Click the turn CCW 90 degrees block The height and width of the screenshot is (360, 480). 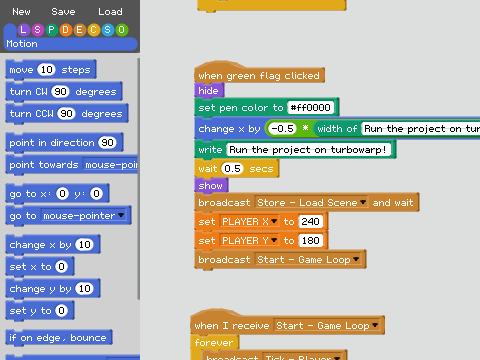(67, 114)
